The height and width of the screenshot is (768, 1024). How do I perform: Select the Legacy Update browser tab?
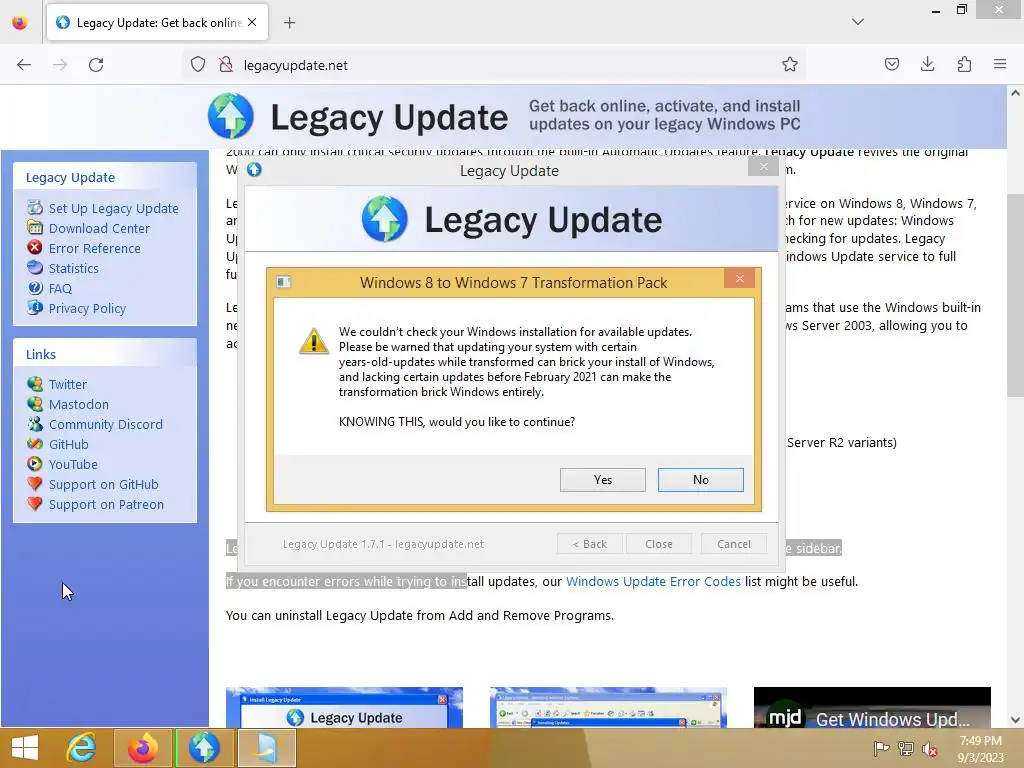tap(157, 23)
